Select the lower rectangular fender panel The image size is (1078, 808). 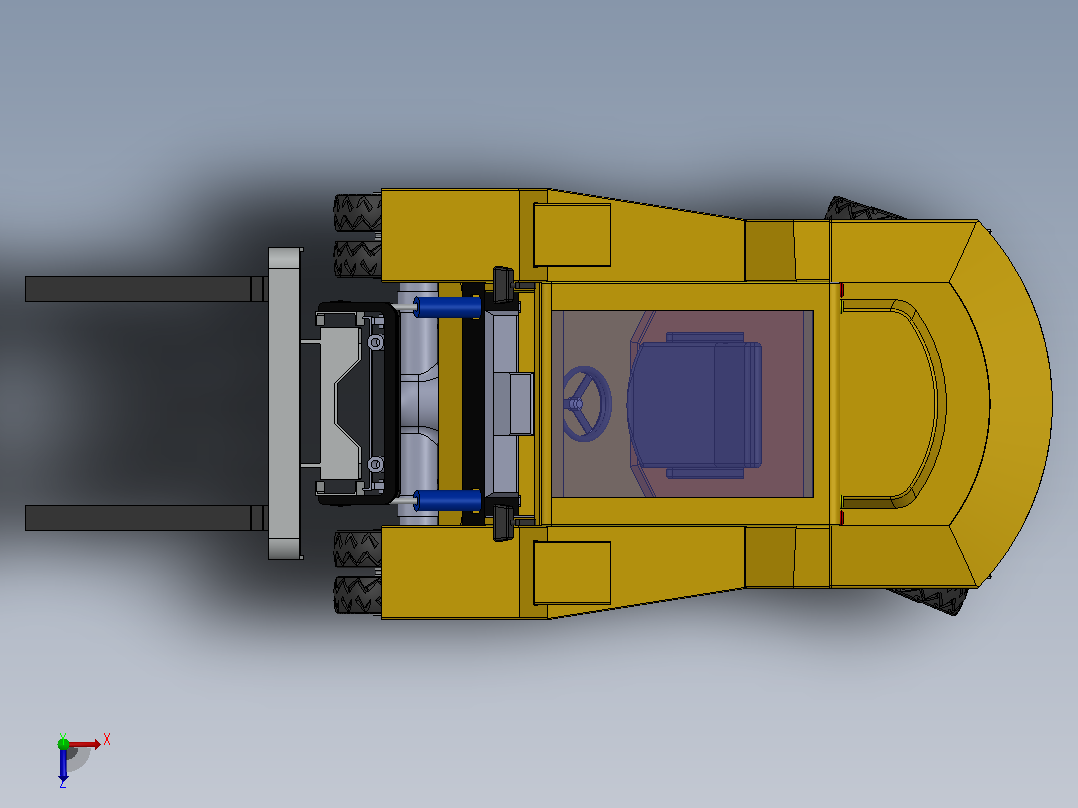click(572, 573)
